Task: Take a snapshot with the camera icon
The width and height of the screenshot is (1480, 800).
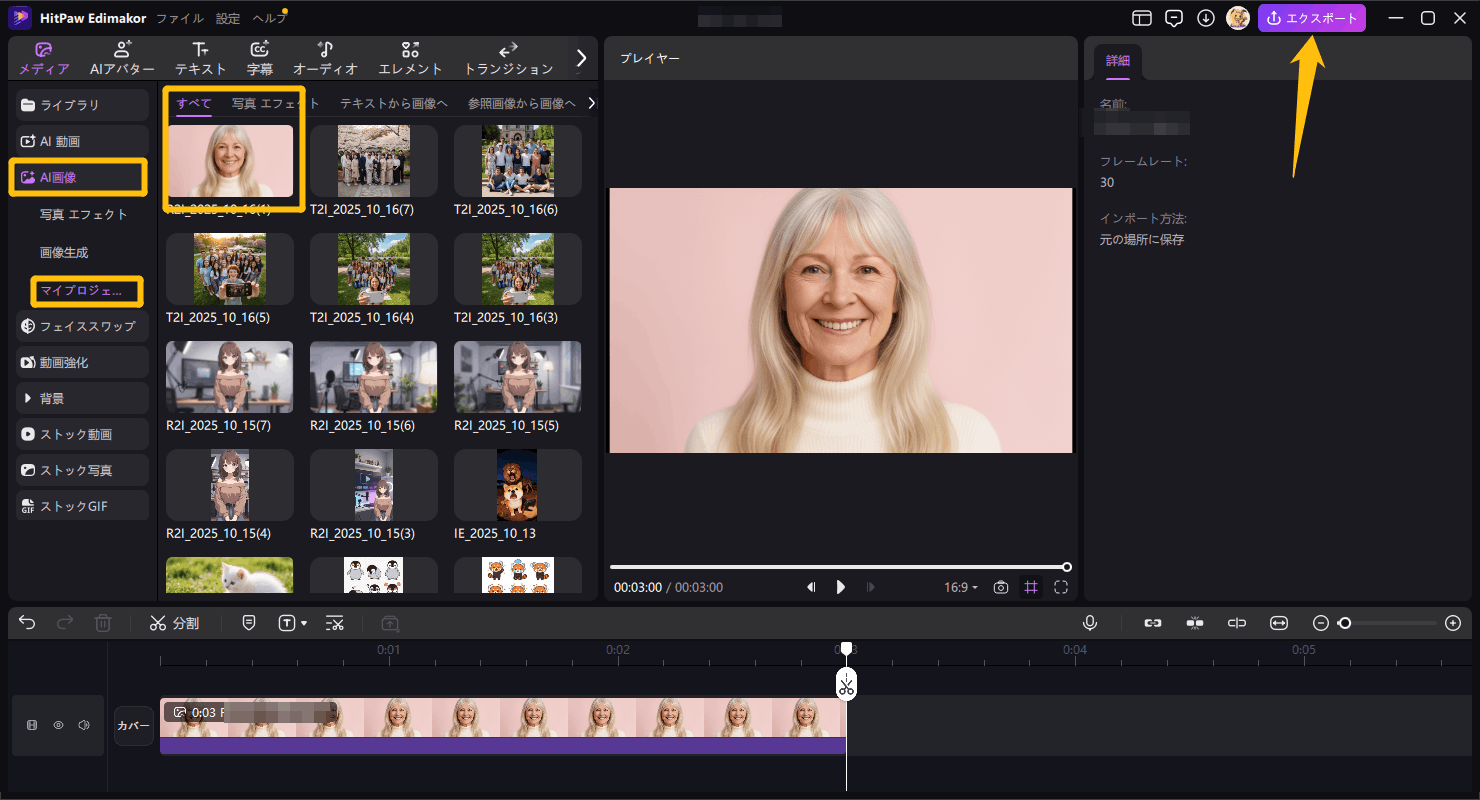Action: (1000, 587)
